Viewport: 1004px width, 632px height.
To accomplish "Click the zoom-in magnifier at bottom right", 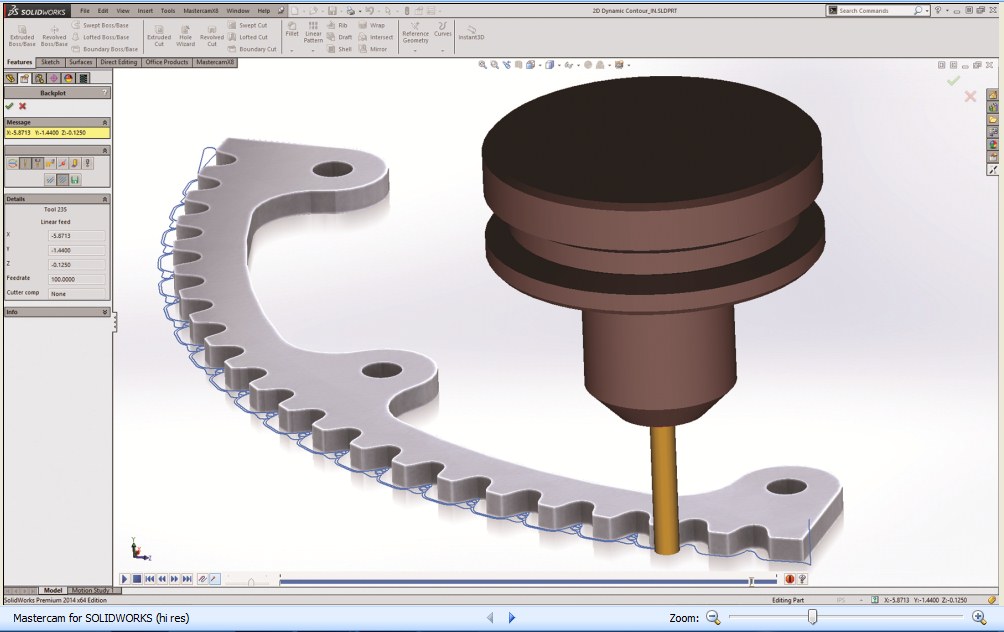I will point(978,617).
